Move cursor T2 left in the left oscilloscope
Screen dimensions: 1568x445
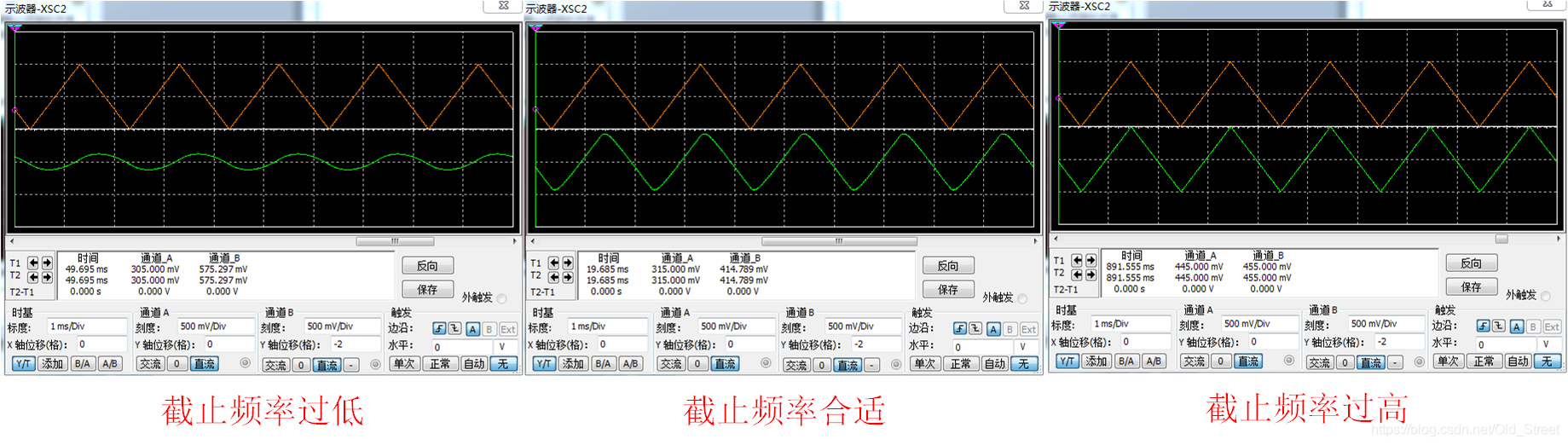point(33,277)
